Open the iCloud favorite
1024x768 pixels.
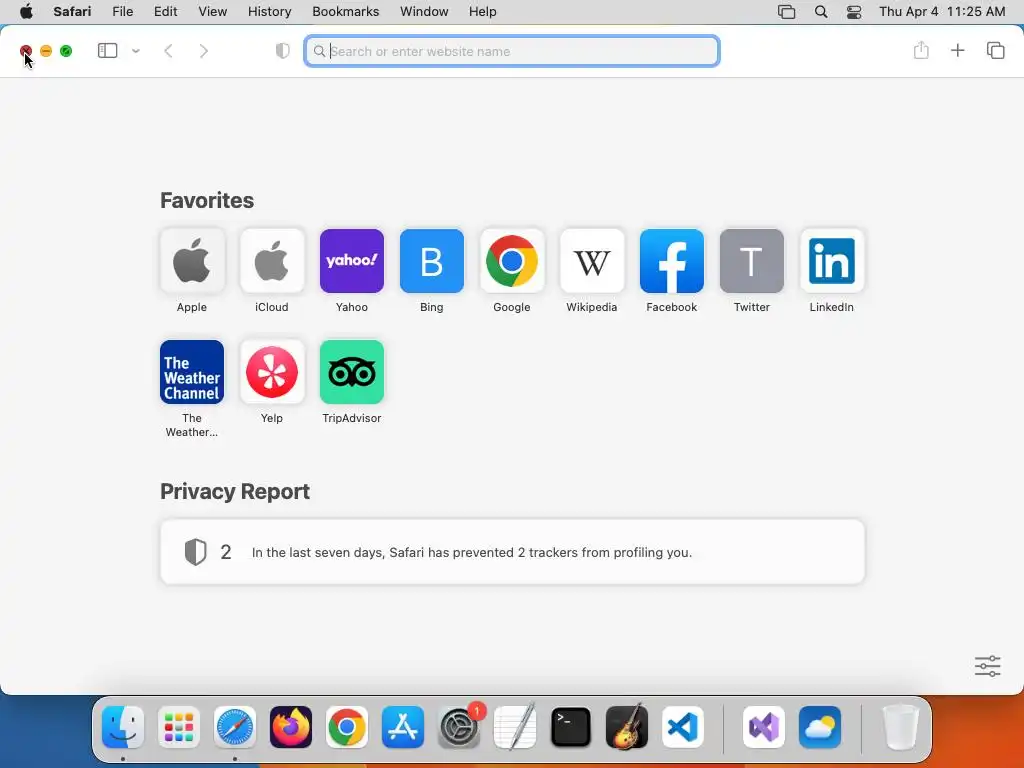point(272,261)
